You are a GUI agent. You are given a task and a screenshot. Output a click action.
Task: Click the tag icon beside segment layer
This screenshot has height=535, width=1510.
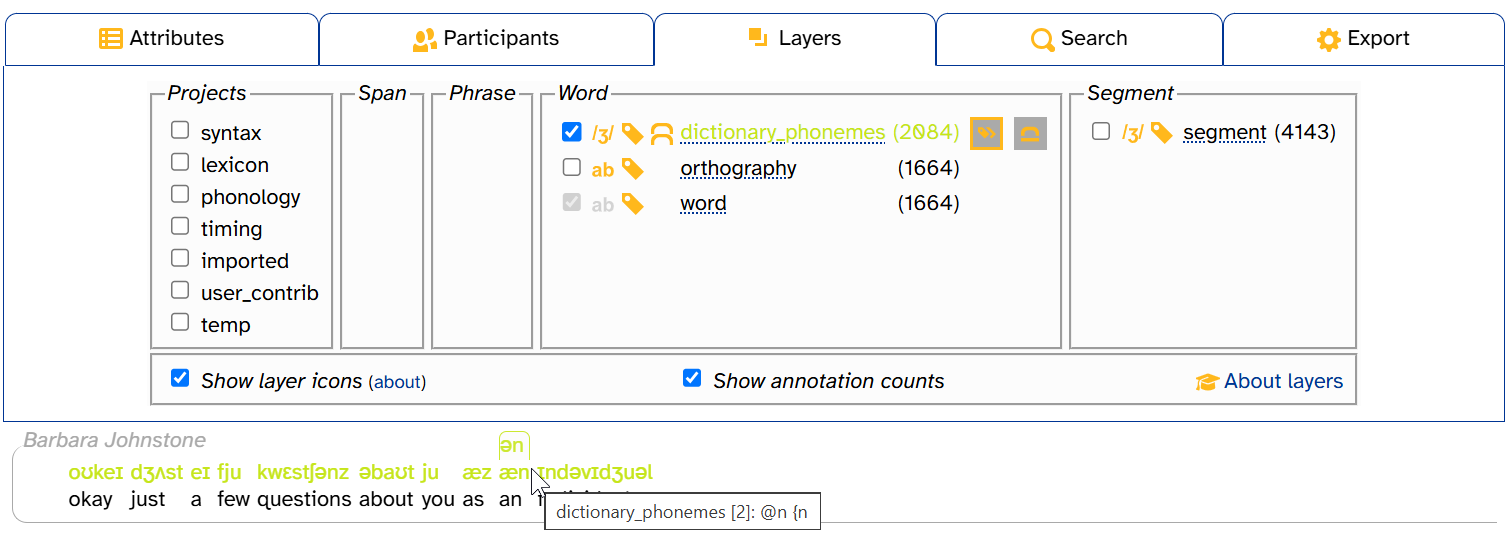click(1161, 133)
